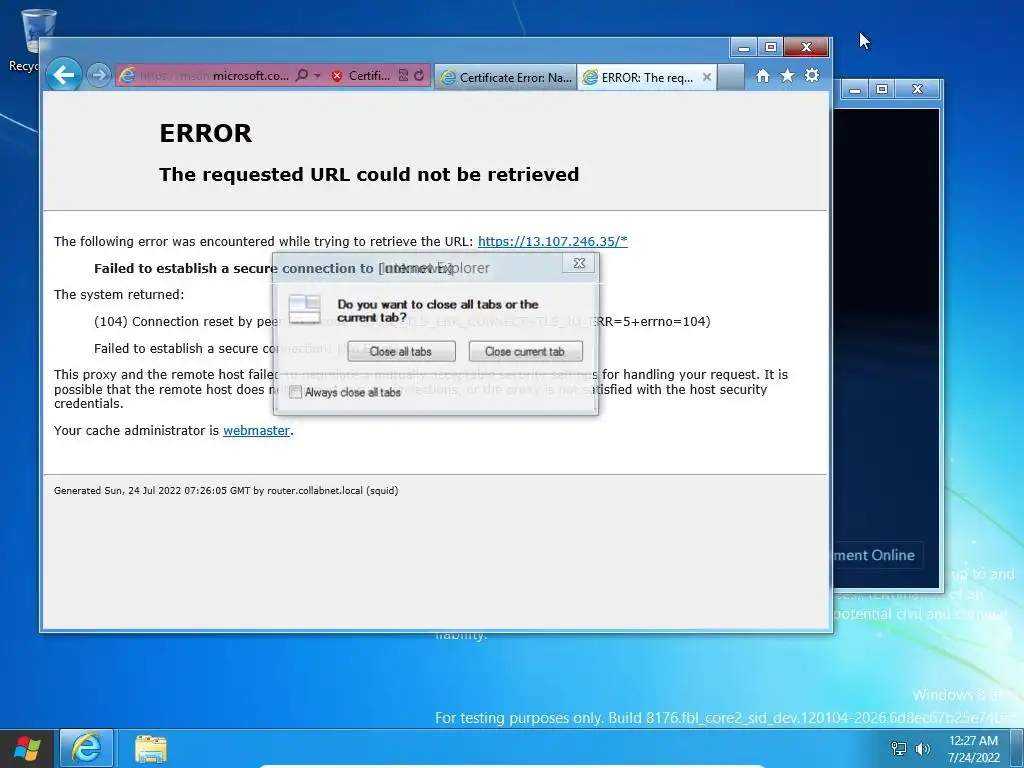1024x768 pixels.
Task: Go to the home page icon
Action: point(763,76)
